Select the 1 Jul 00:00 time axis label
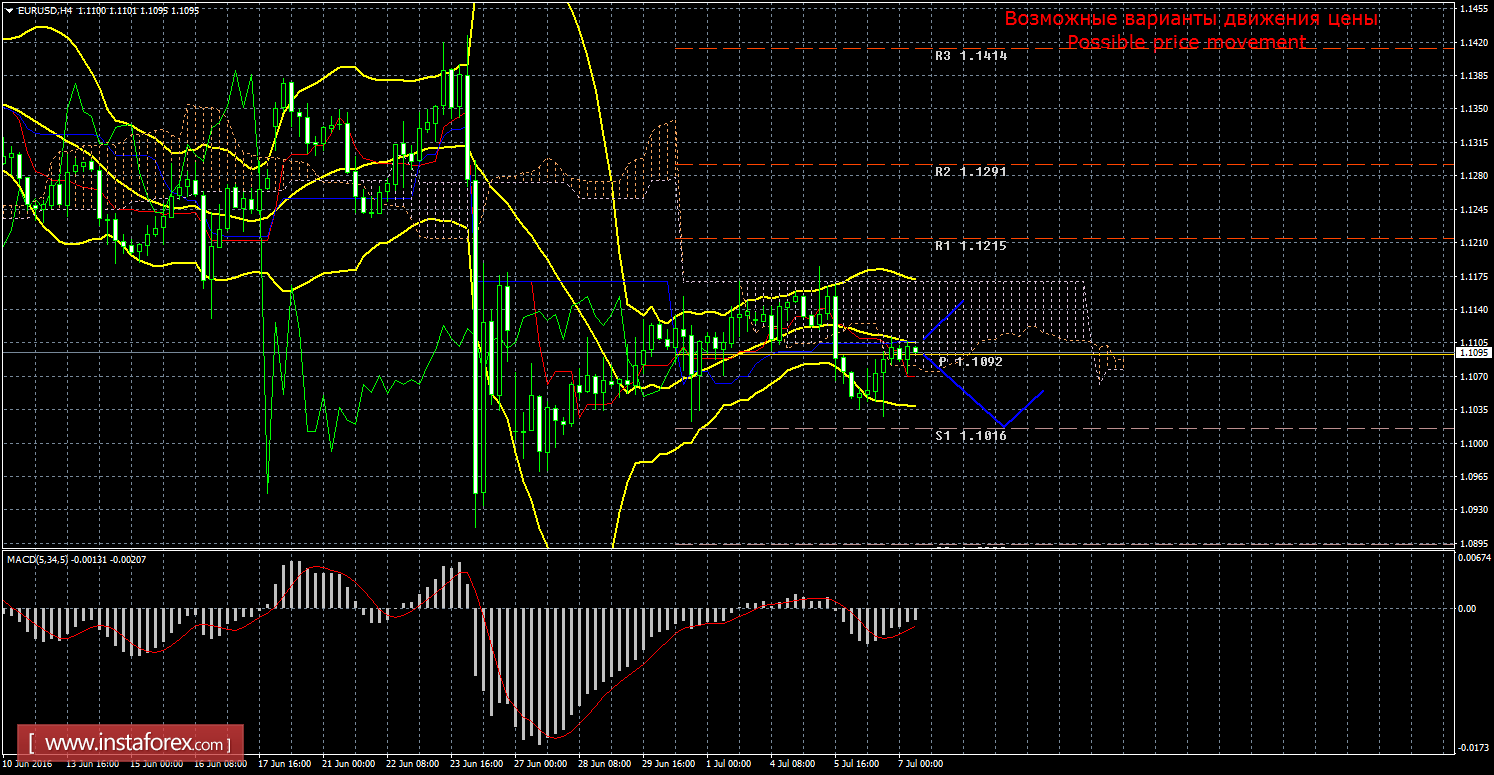Screen dimensions: 1494x775 pyautogui.click(x=729, y=763)
